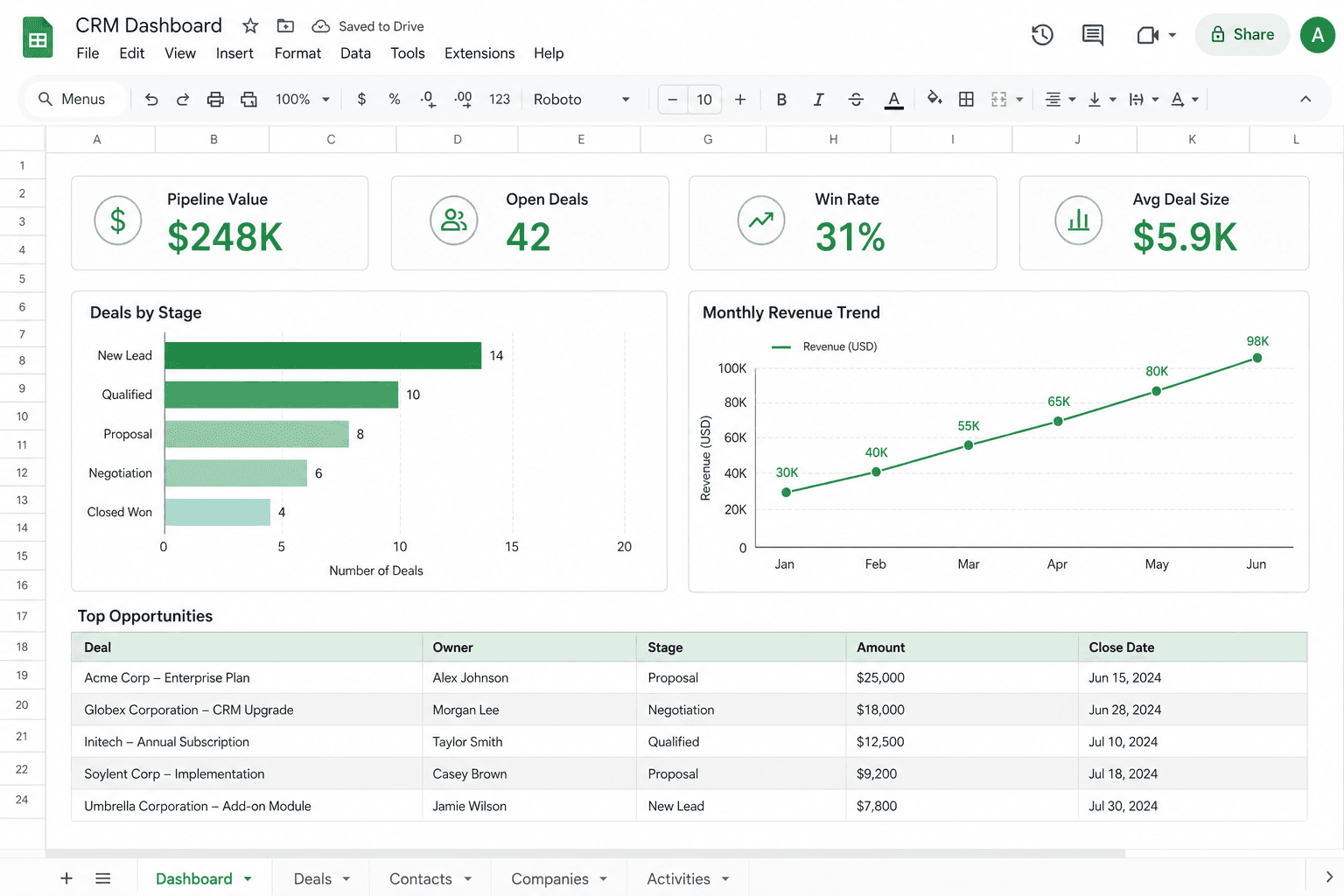1344x896 pixels.
Task: Click the font size 10 field
Action: tap(704, 100)
